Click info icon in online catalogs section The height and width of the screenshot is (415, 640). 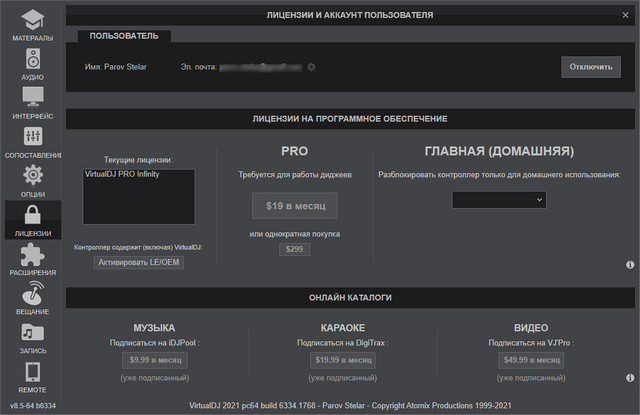tap(630, 378)
